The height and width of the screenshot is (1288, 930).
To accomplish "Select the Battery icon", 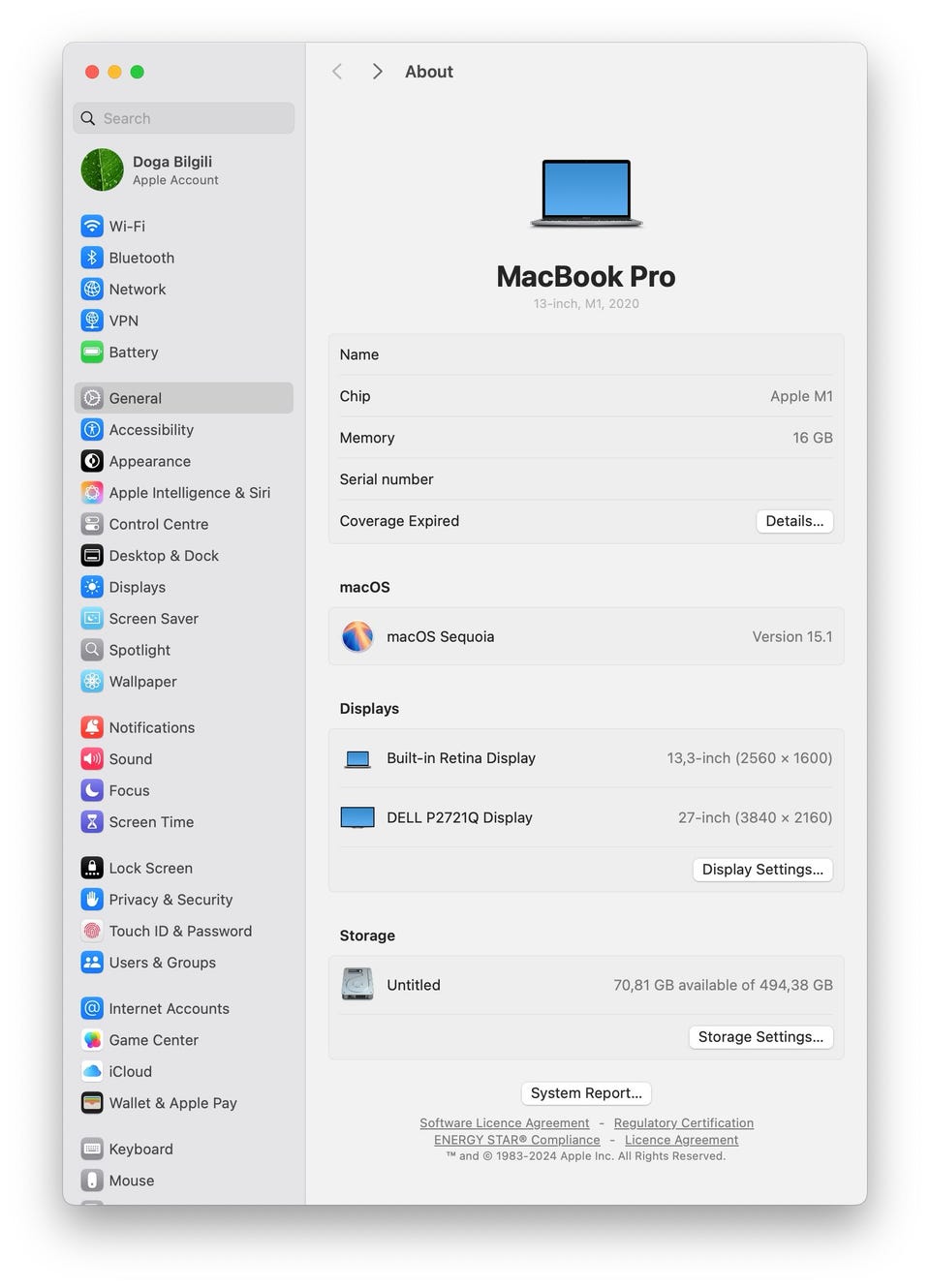I will click(x=92, y=353).
